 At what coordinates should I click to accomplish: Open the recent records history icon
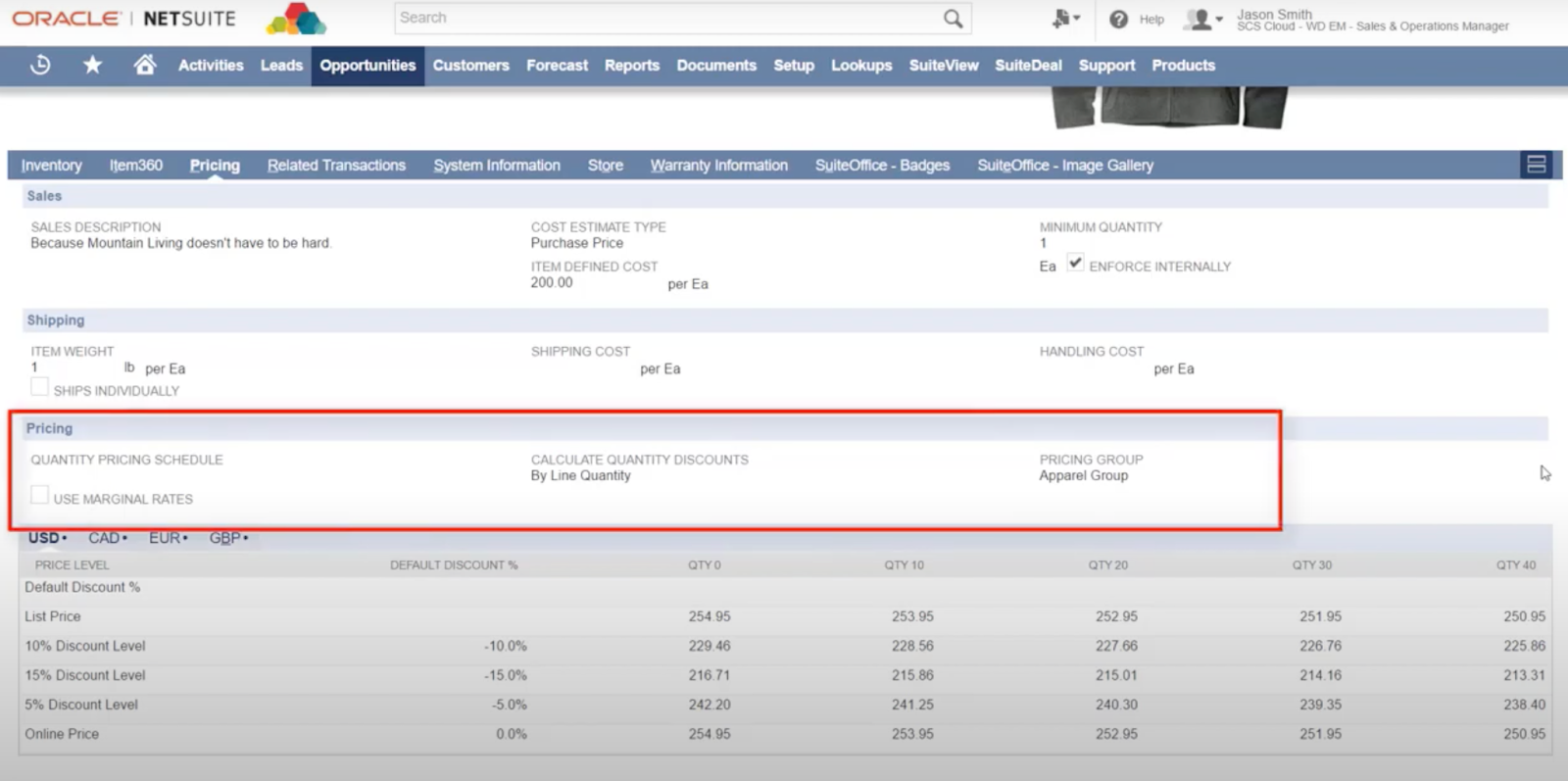tap(40, 66)
